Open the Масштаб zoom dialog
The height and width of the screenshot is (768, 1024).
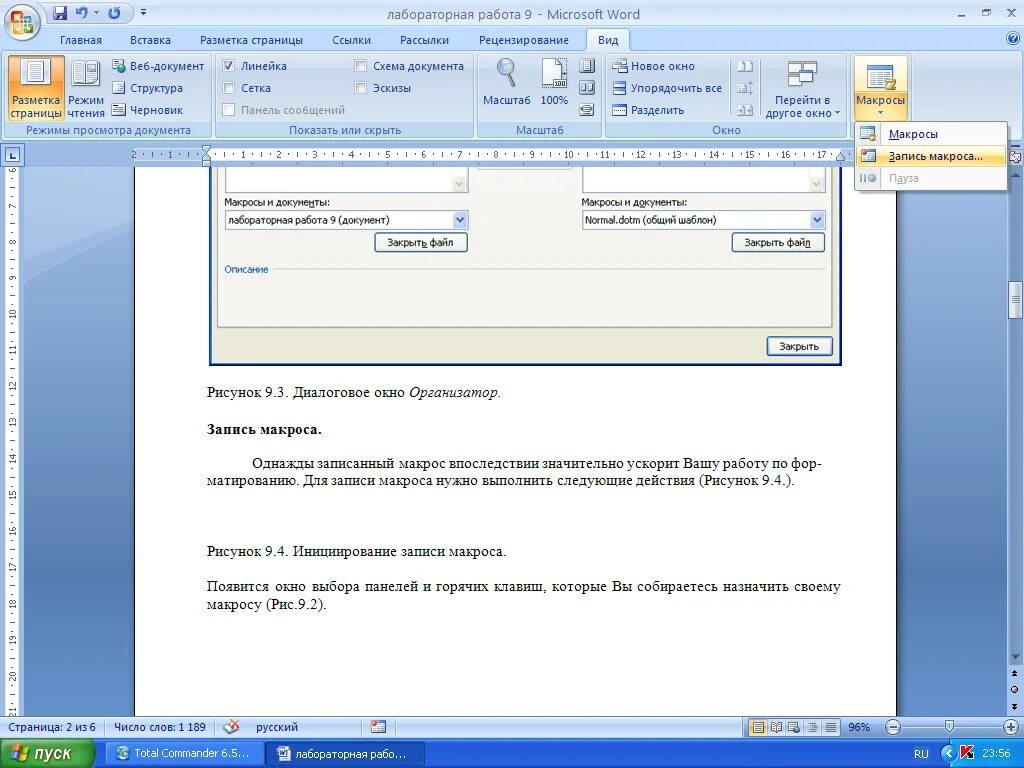pos(506,83)
